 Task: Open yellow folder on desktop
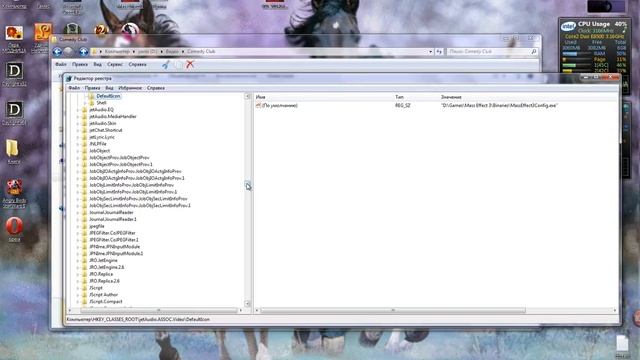pos(13,151)
